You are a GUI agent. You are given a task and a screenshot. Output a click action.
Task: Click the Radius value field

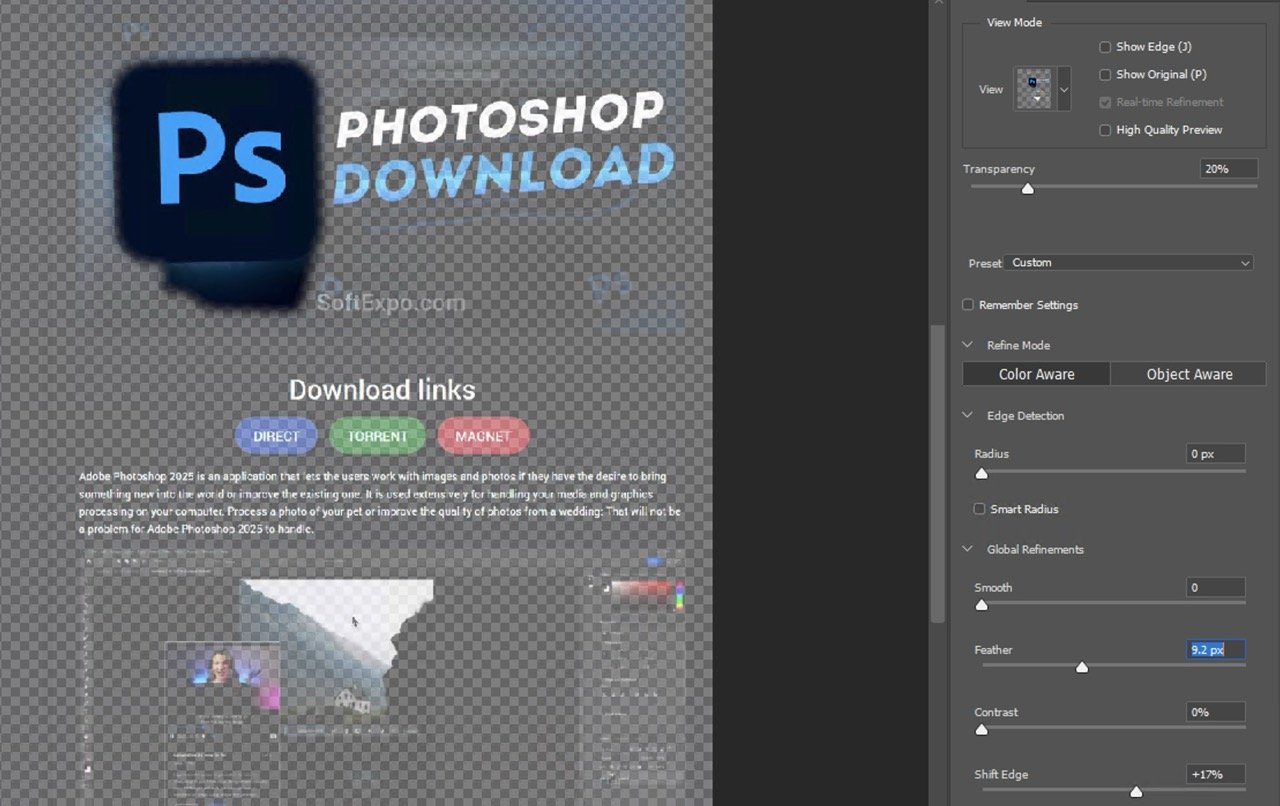click(1216, 454)
